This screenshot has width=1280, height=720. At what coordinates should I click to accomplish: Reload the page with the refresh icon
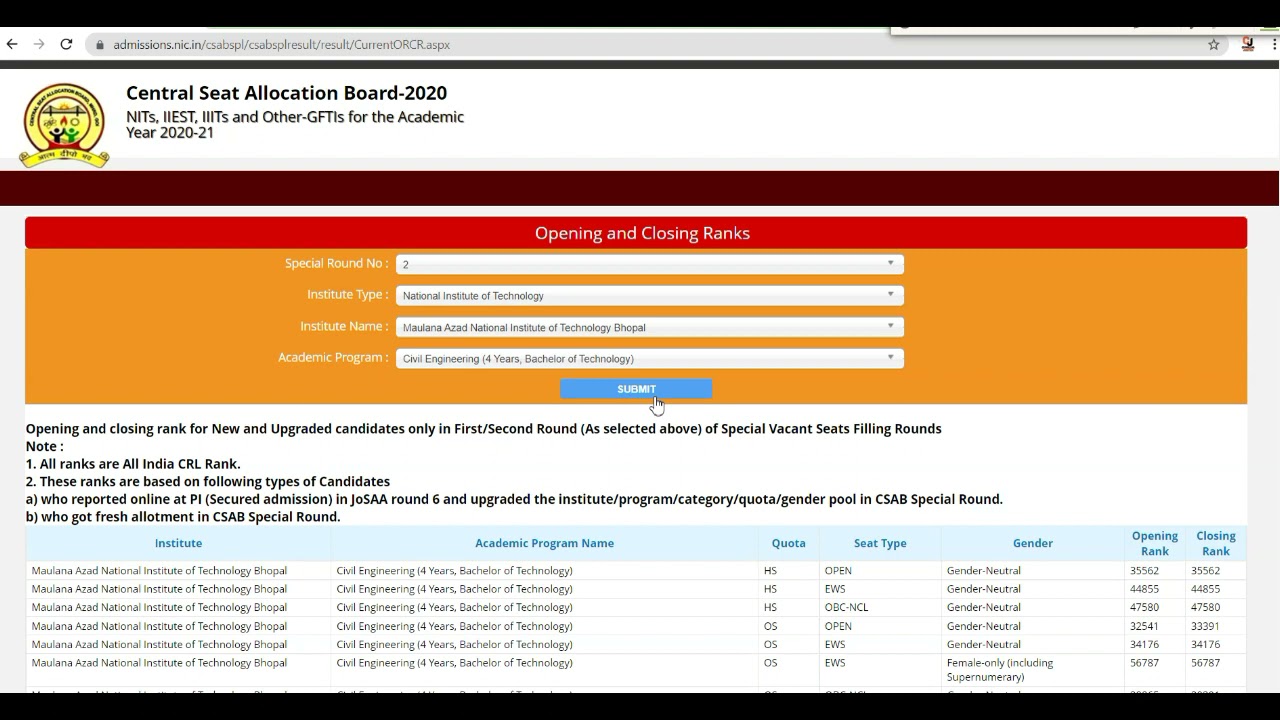click(x=66, y=44)
